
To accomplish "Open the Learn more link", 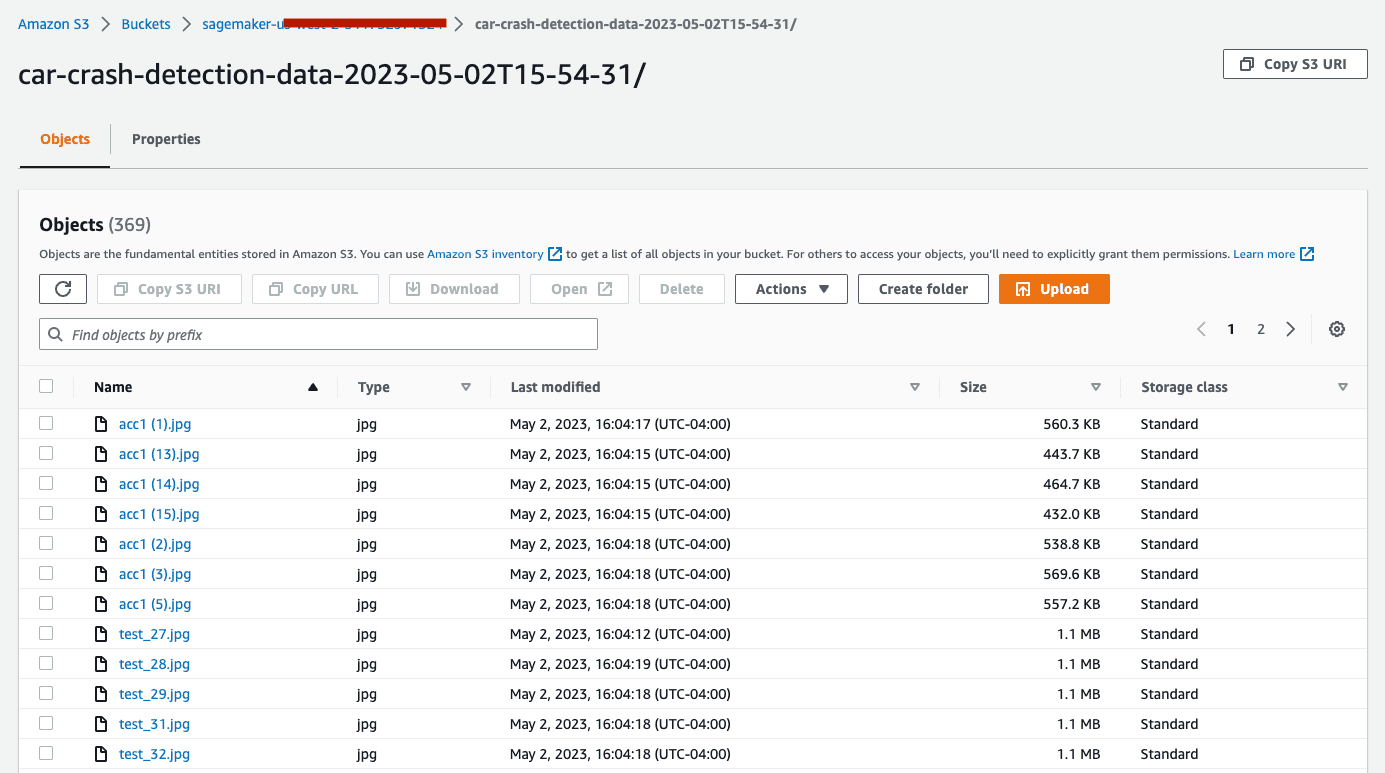I will [x=1264, y=254].
